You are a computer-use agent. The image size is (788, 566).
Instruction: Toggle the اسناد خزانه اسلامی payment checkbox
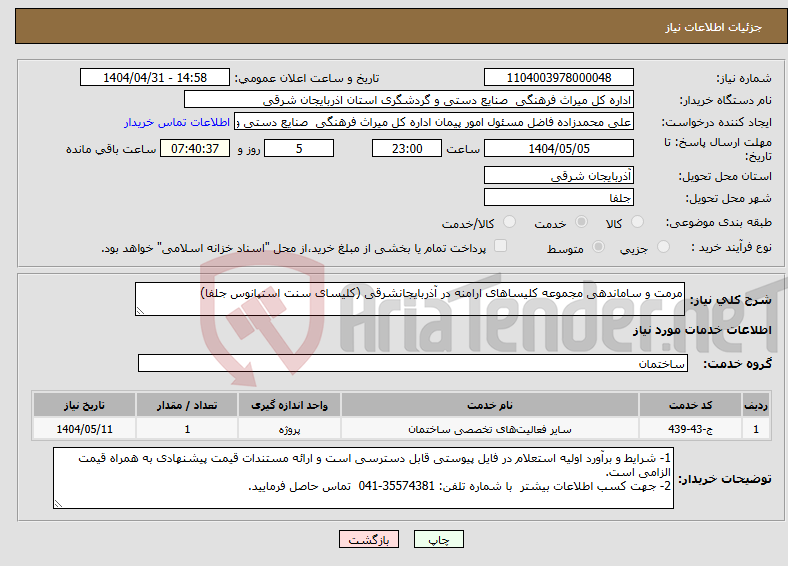coord(500,246)
